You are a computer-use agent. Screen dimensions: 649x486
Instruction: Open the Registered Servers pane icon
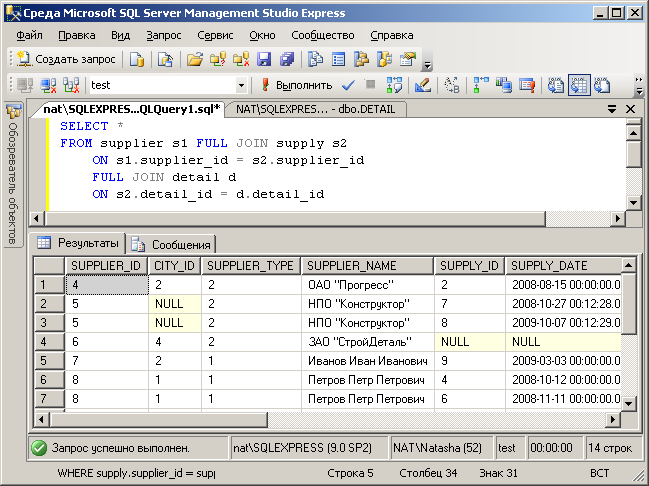(316, 59)
